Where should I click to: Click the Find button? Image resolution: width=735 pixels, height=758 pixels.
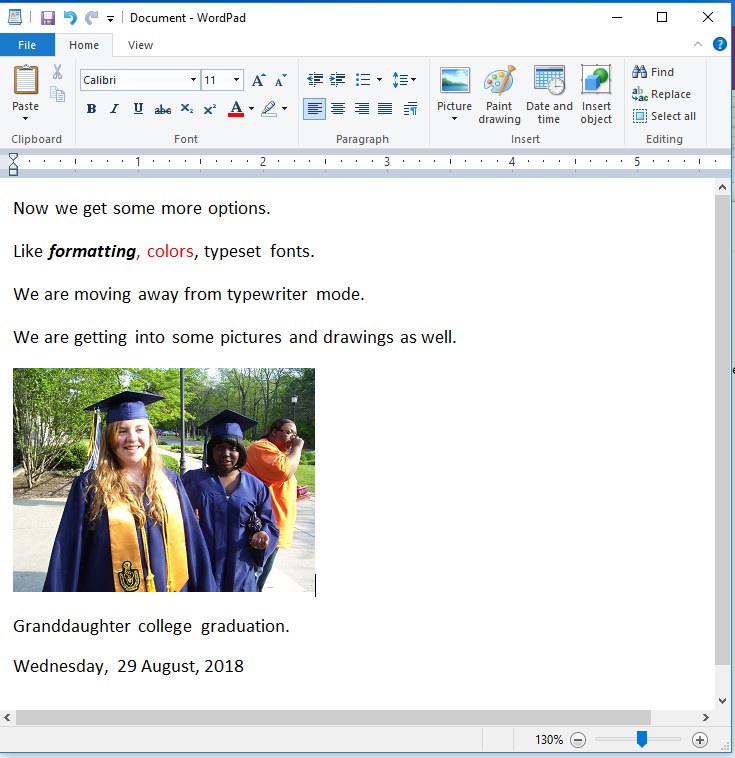coord(653,72)
